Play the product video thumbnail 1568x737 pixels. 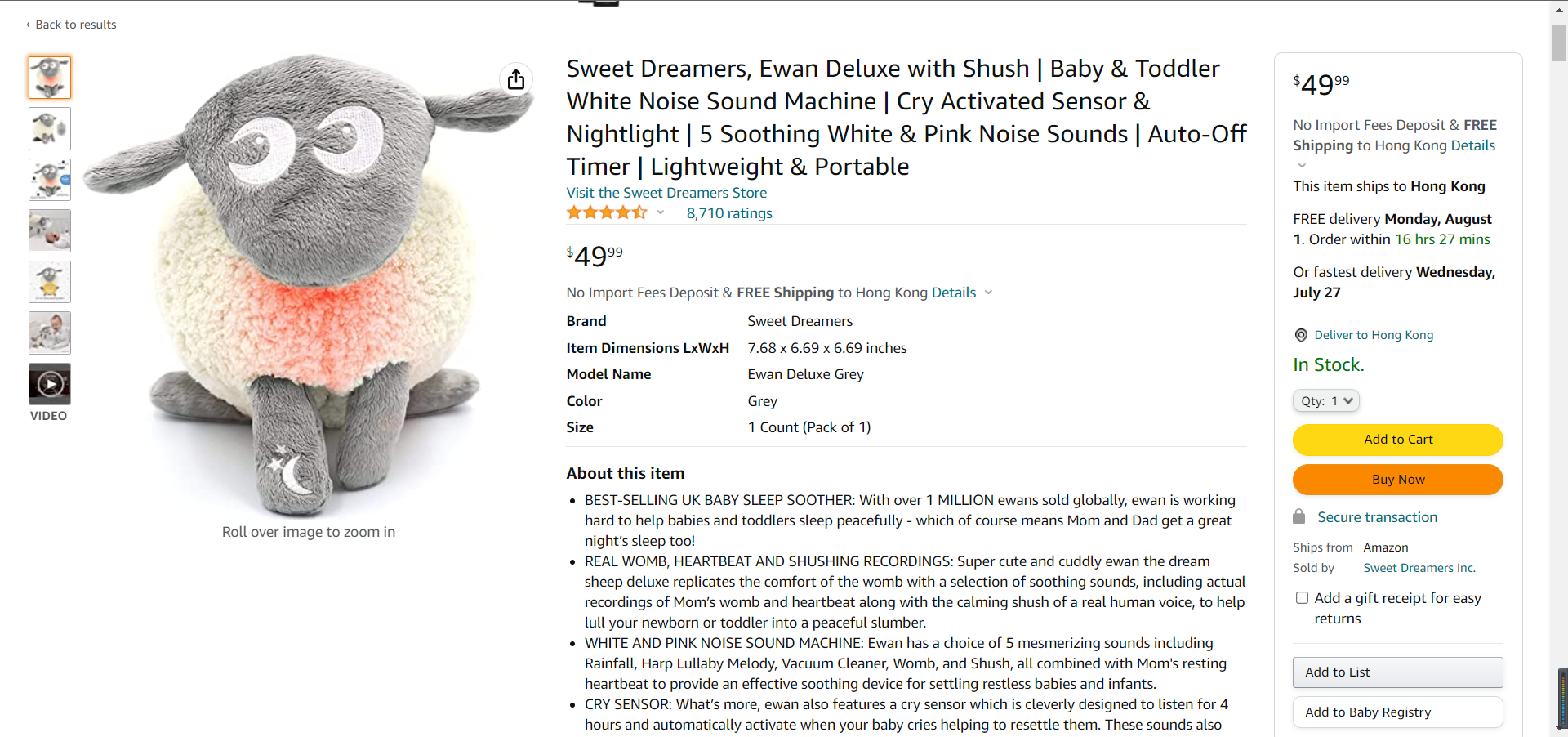(x=50, y=384)
